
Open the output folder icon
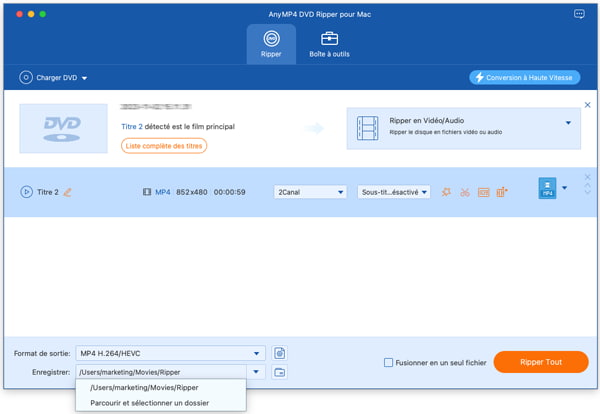(280, 372)
